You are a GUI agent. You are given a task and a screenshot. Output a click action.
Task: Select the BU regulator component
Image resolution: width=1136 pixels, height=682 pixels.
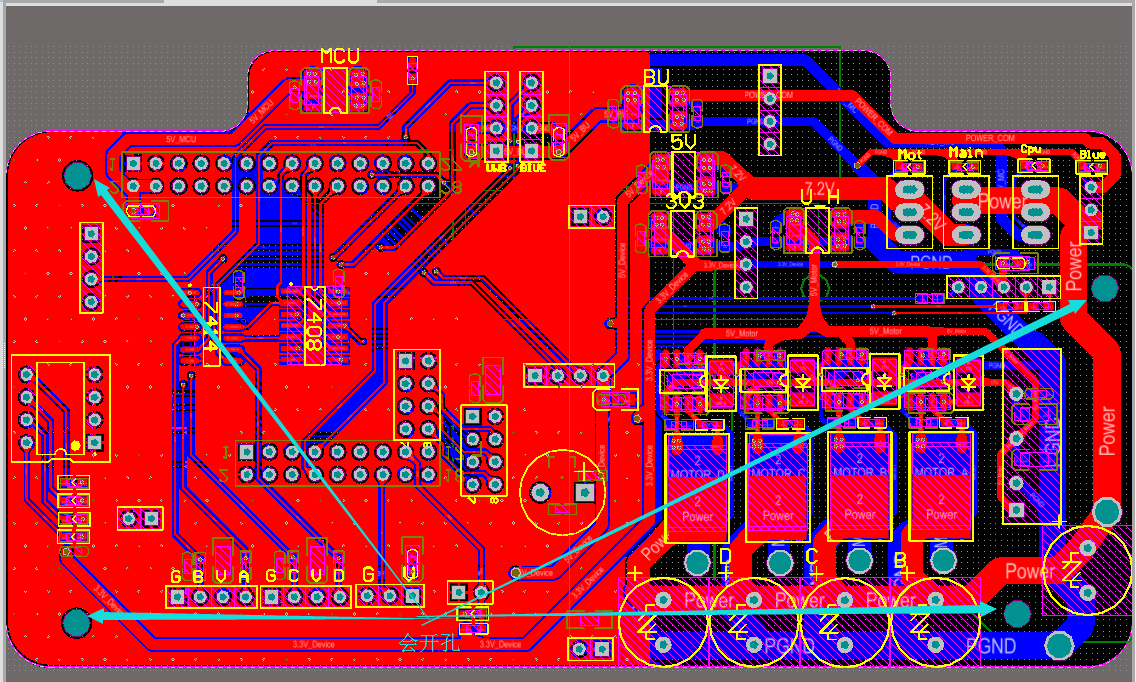tap(655, 107)
